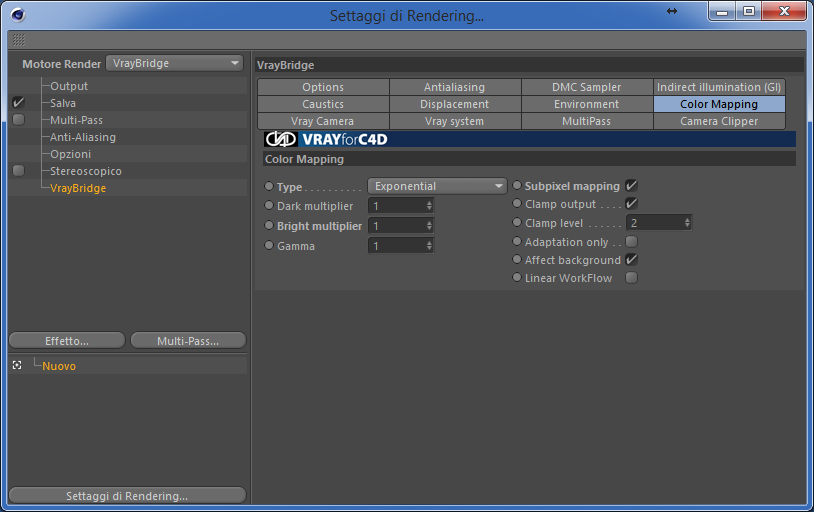
Task: Click the target icon beside Nuovo preset
Action: pyautogui.click(x=17, y=366)
